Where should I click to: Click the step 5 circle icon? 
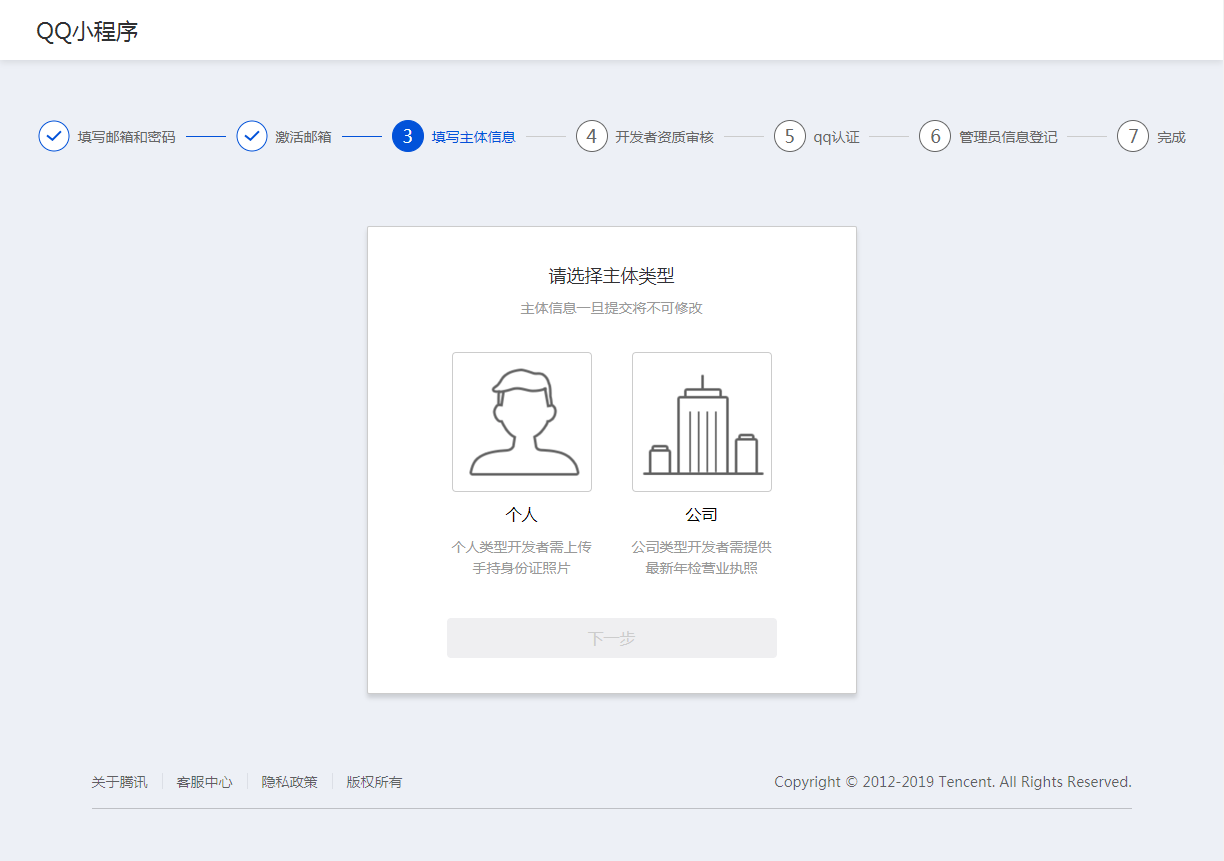pyautogui.click(x=790, y=136)
